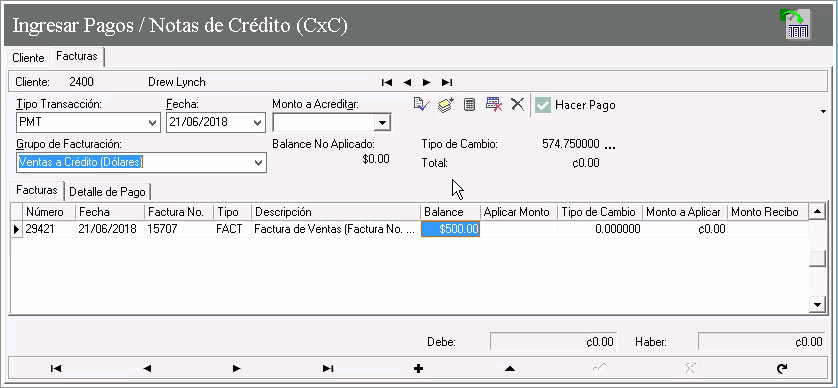Open the calculator toolbar icon
This screenshot has height=388, width=838.
[469, 104]
